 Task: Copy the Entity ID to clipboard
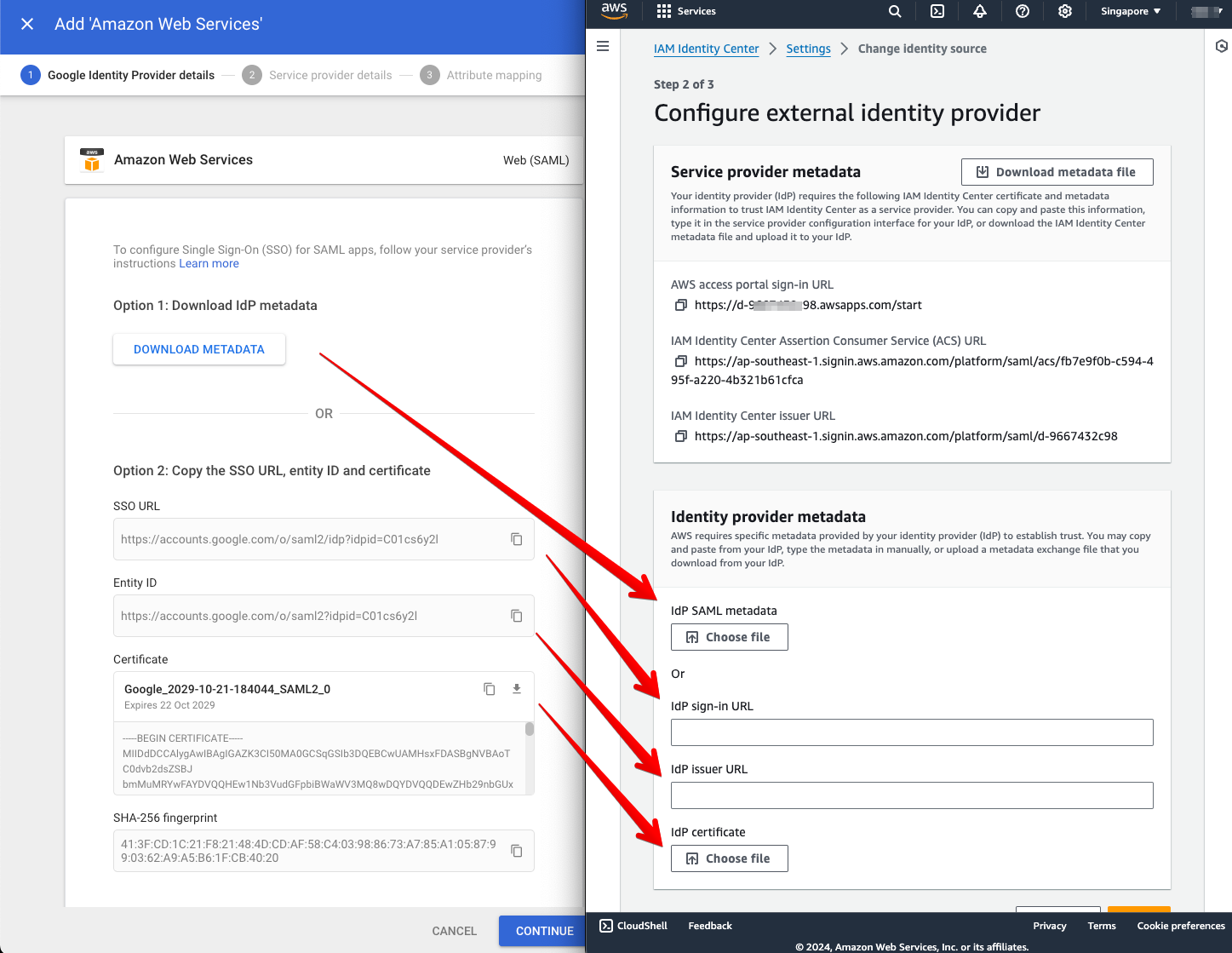516,616
